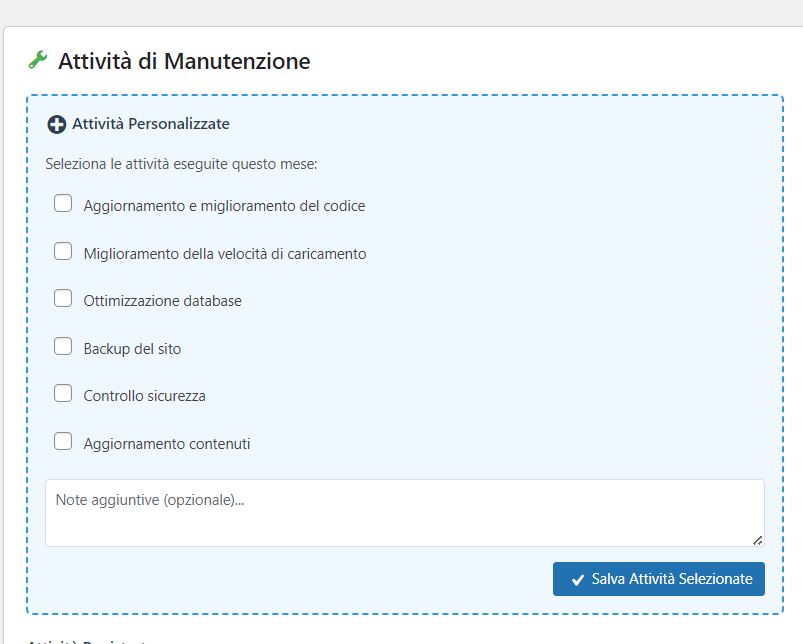Click the 'Controllo sicurezza' label text
This screenshot has width=803, height=644.
point(144,396)
